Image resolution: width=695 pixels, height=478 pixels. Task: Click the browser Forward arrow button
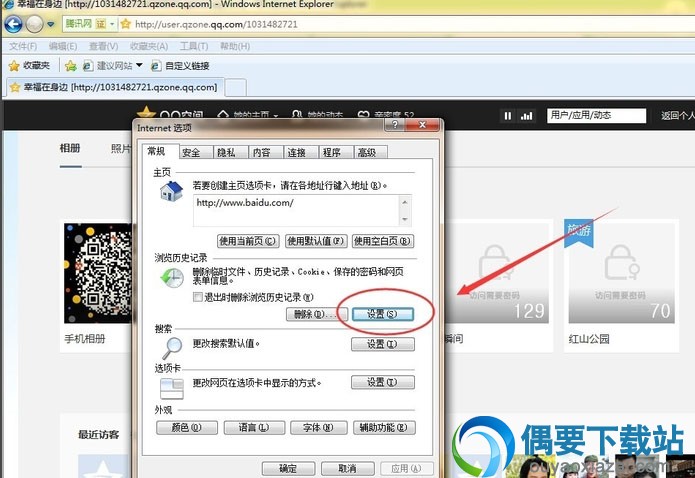tap(34, 24)
